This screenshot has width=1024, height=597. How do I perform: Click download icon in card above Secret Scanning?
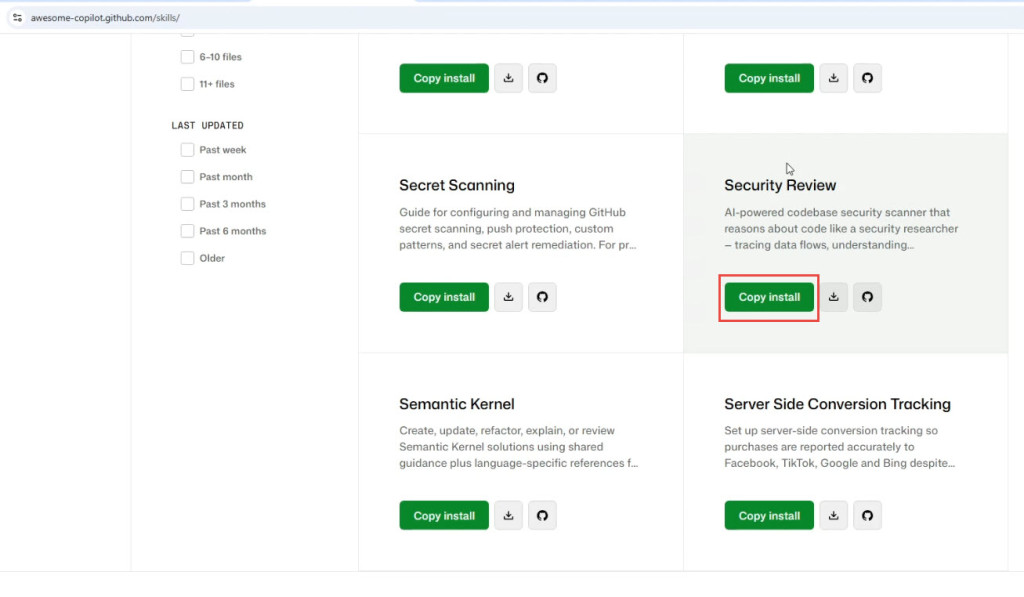point(508,78)
